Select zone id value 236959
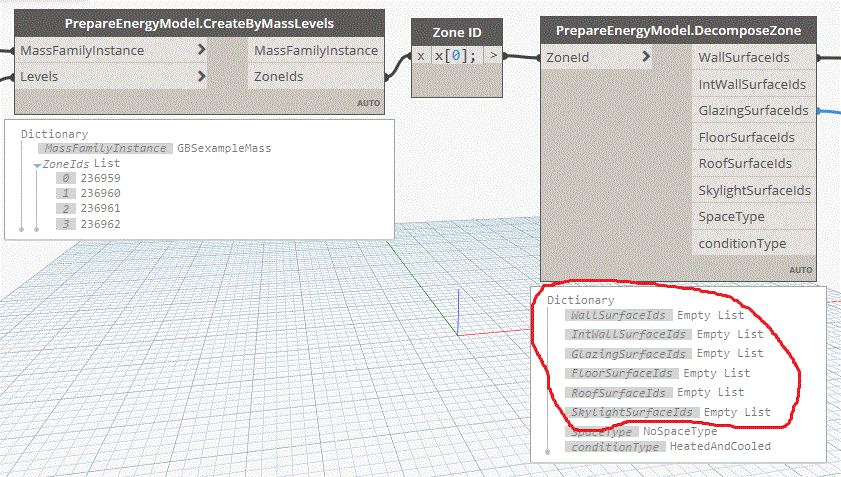The image size is (841, 477). tap(100, 178)
